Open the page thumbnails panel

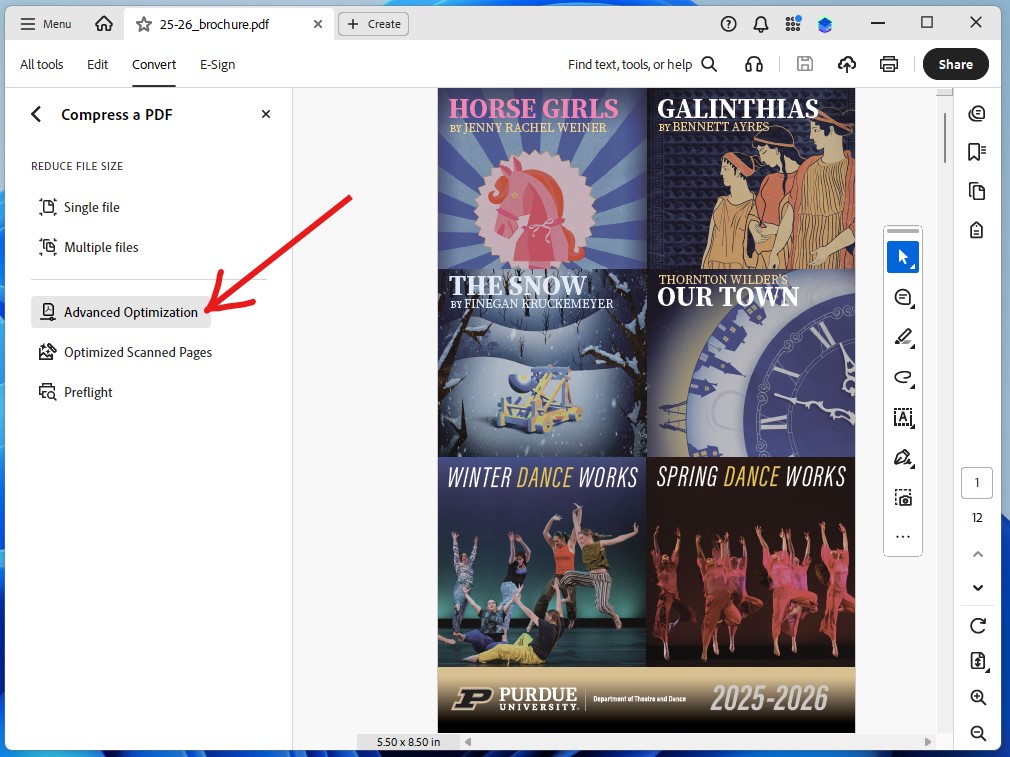tap(977, 190)
